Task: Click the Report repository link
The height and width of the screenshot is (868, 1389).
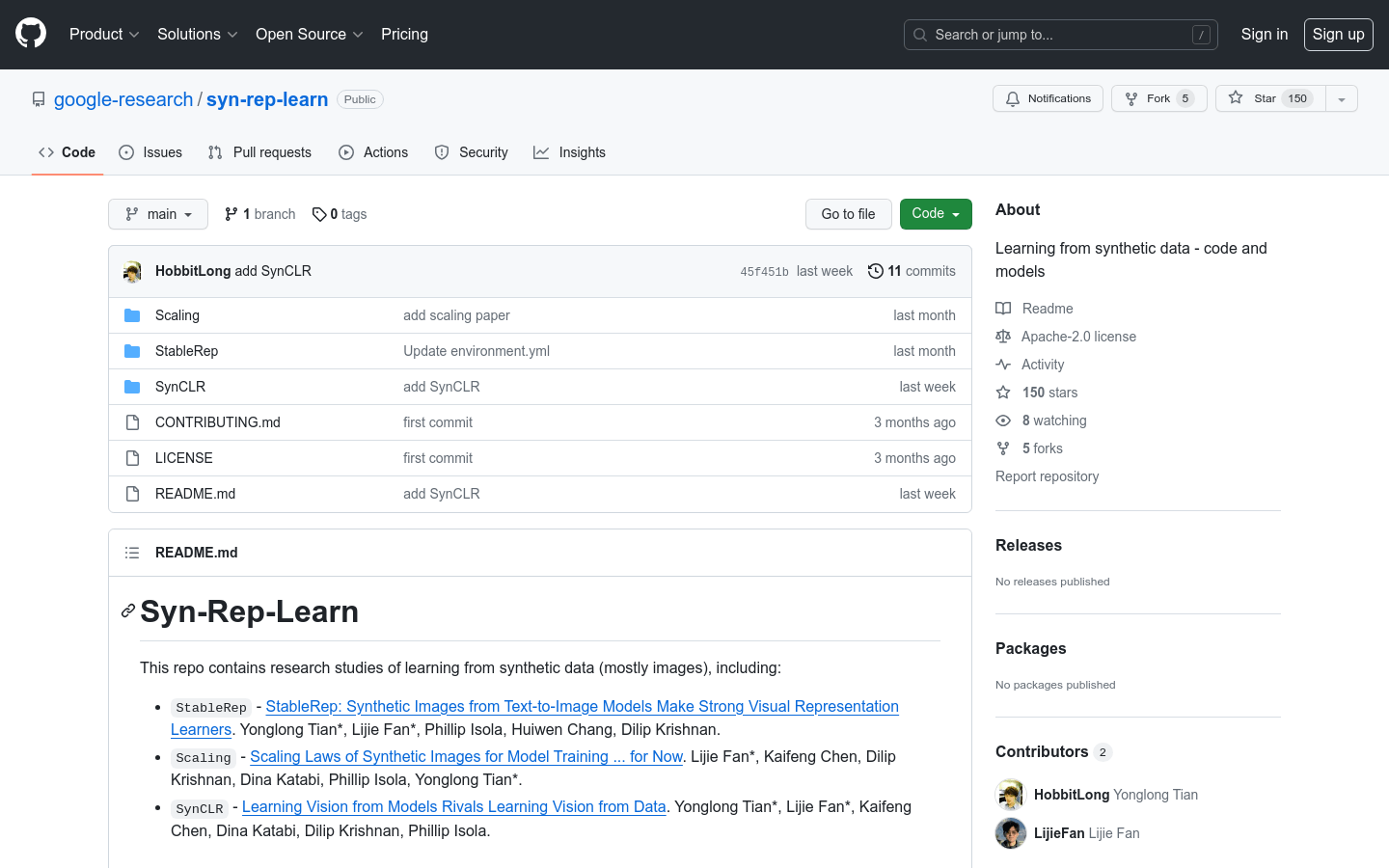Action: click(1047, 476)
